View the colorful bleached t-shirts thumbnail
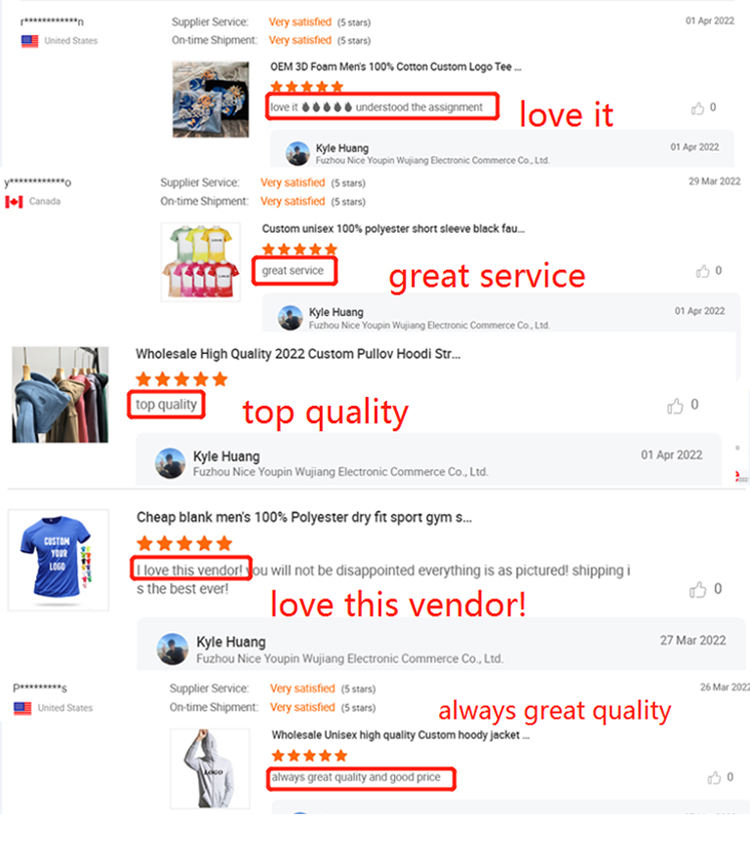 click(x=201, y=262)
